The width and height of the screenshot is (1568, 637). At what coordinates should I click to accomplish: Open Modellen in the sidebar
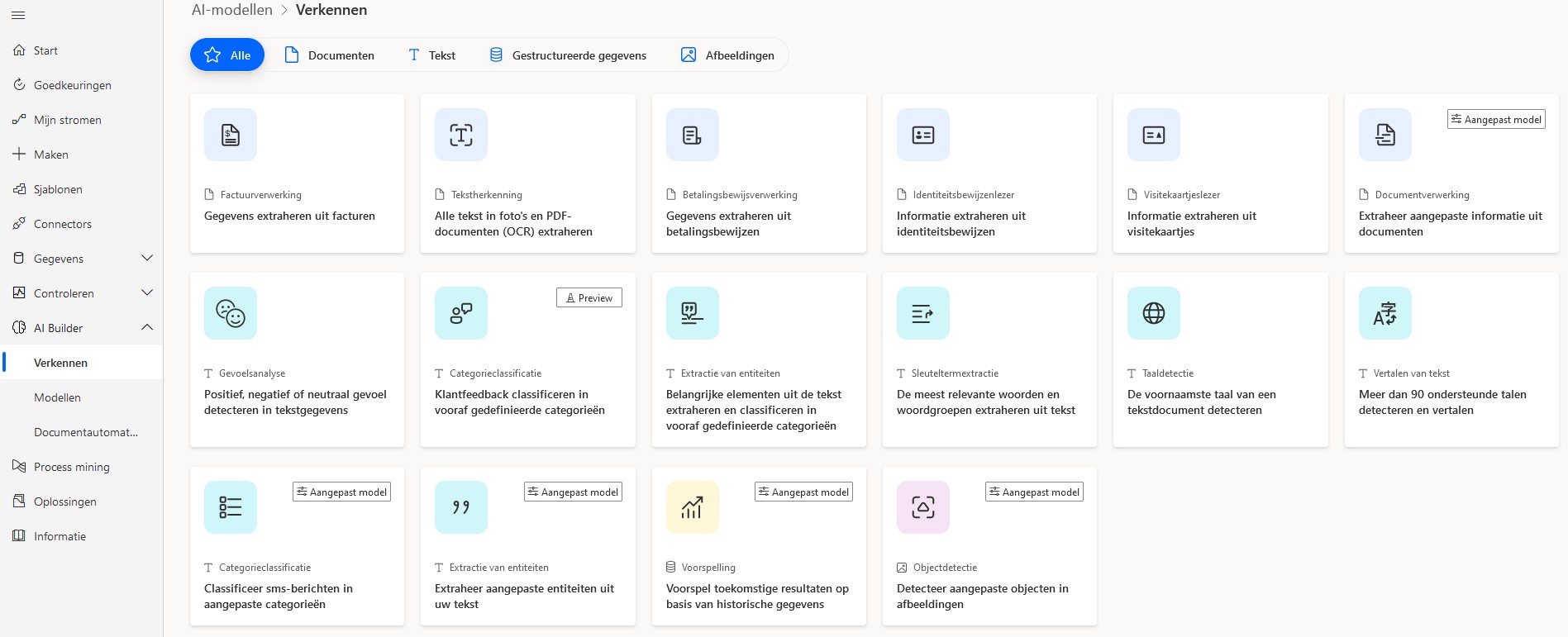pos(57,397)
